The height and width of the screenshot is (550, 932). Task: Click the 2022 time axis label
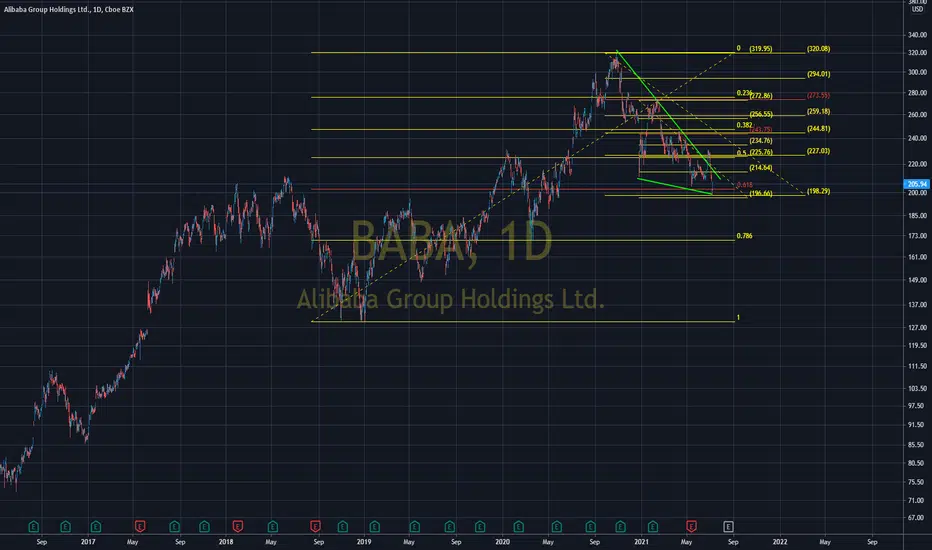780,542
